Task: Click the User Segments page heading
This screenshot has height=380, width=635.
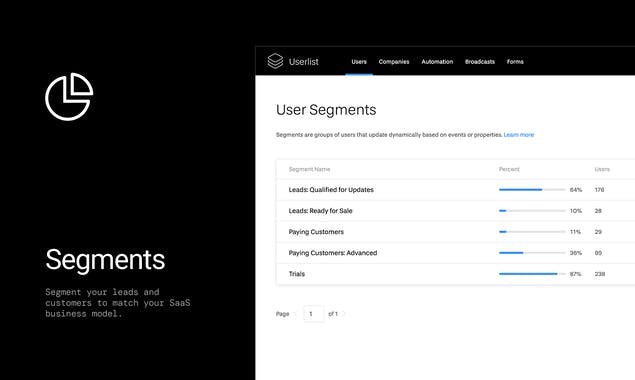Action: [326, 110]
